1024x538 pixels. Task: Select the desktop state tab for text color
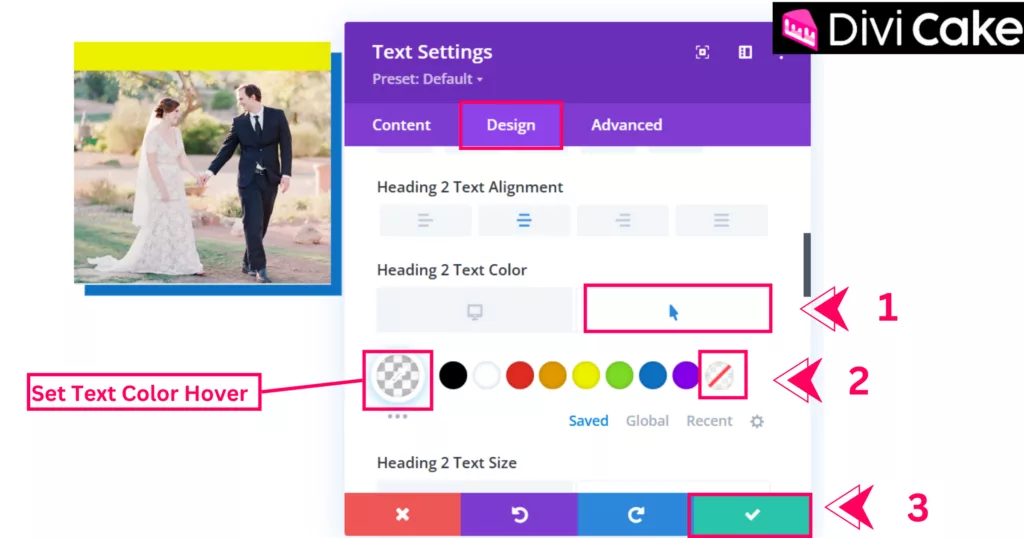click(x=475, y=311)
